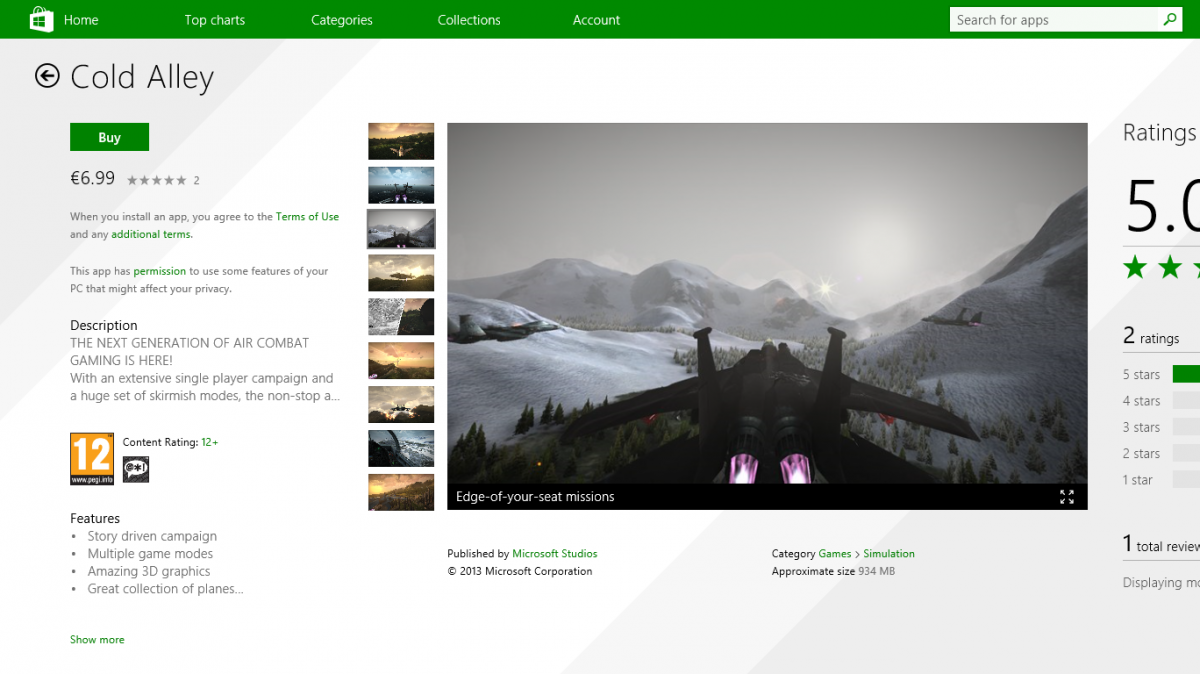Image resolution: width=1200 pixels, height=674 pixels.
Task: Click the gray star rating beside the price
Action: click(x=157, y=180)
